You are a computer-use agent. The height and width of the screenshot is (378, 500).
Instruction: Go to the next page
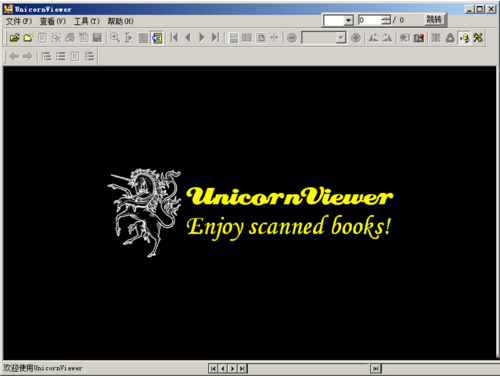click(x=202, y=38)
